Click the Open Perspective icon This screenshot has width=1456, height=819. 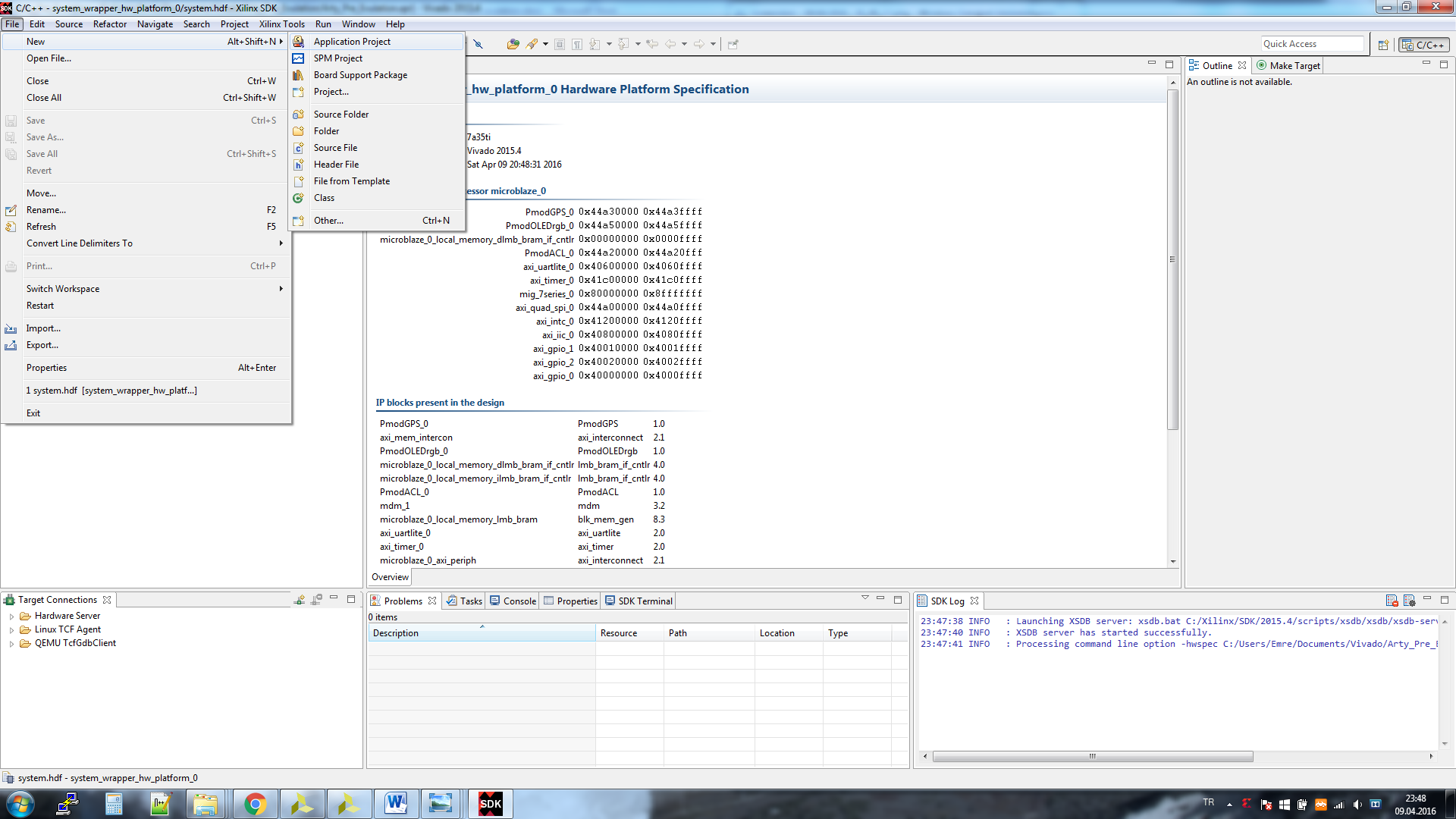1383,45
